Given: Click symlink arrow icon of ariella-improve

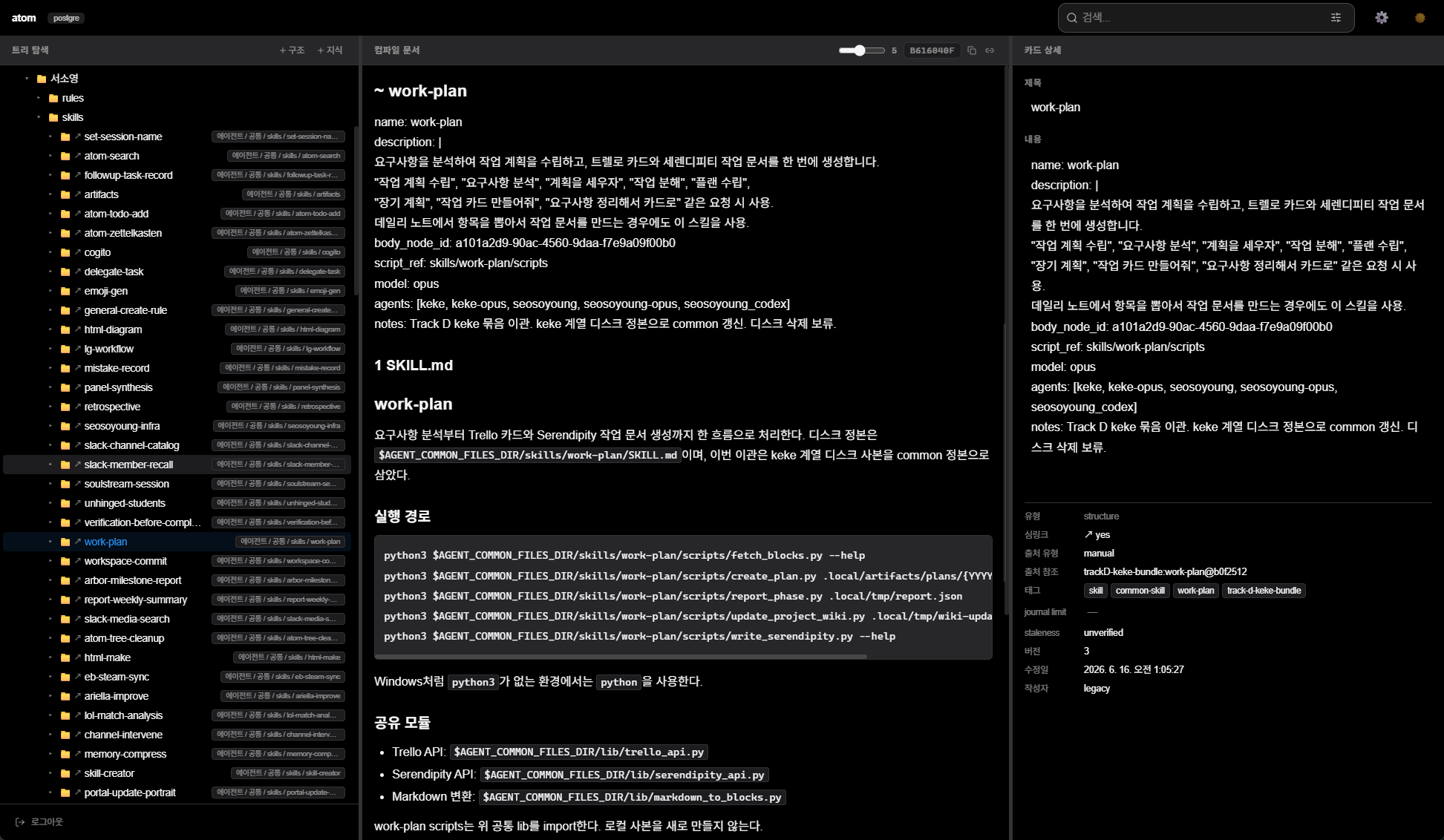Looking at the screenshot, I should [x=77, y=696].
